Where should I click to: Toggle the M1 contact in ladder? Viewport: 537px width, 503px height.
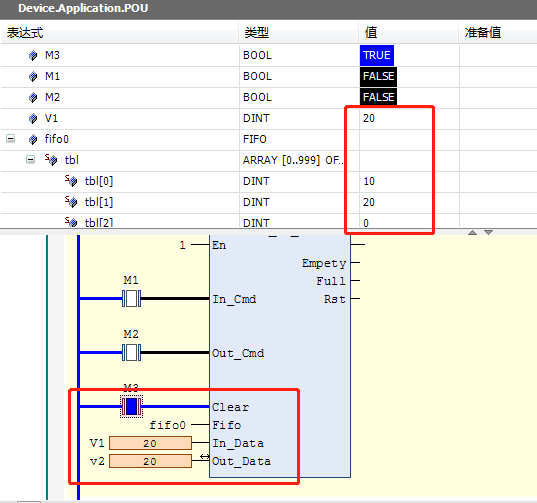tap(132, 299)
